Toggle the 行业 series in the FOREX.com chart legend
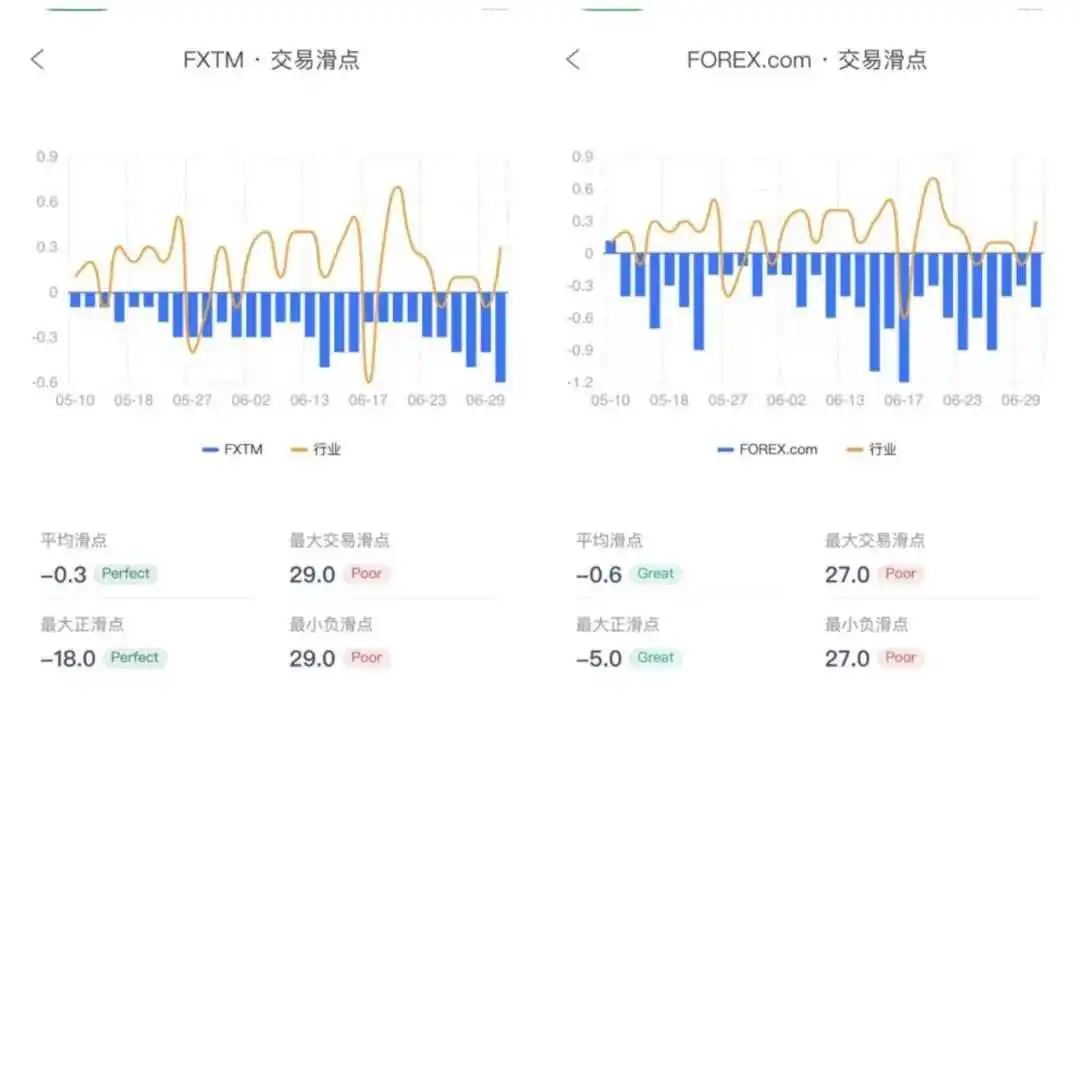The width and height of the screenshot is (1080, 1080). (x=871, y=450)
